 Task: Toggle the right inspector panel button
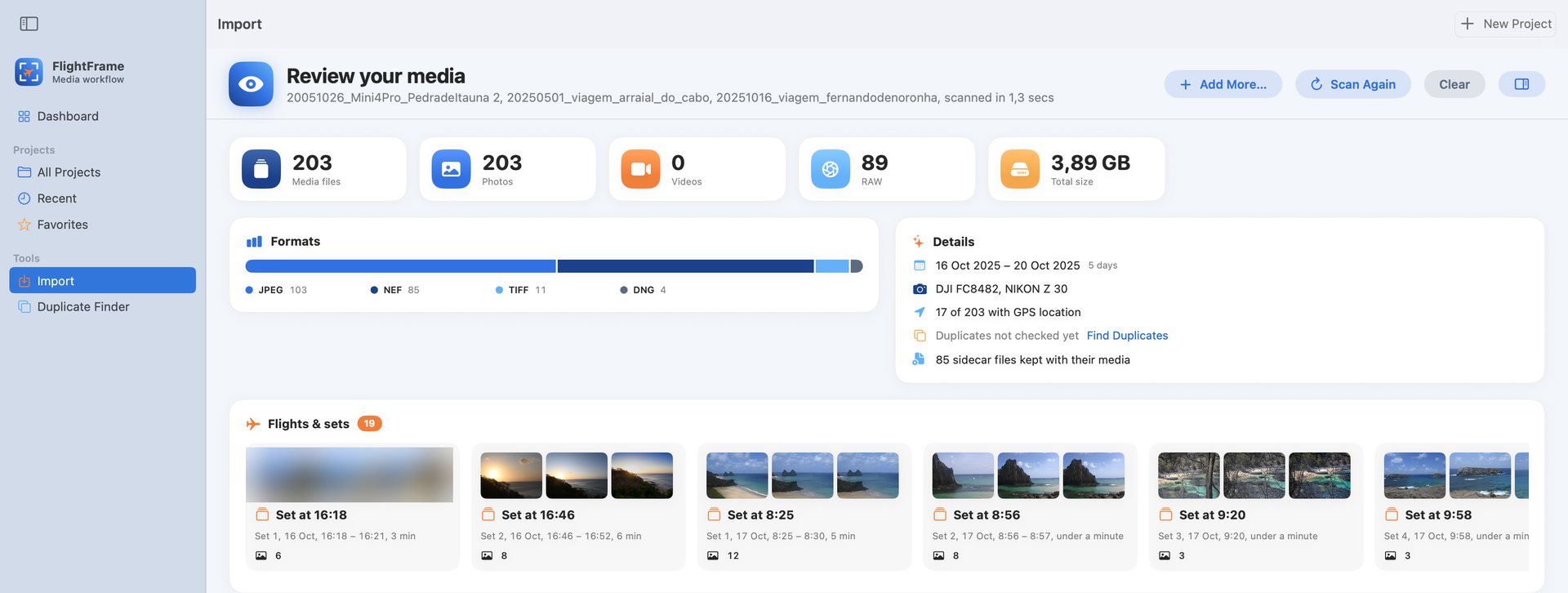(1521, 84)
